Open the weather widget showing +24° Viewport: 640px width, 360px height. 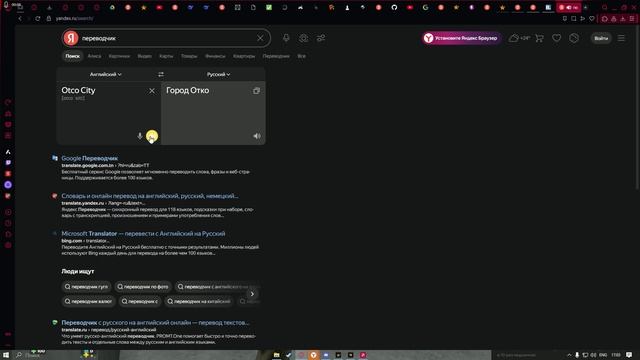click(519, 38)
